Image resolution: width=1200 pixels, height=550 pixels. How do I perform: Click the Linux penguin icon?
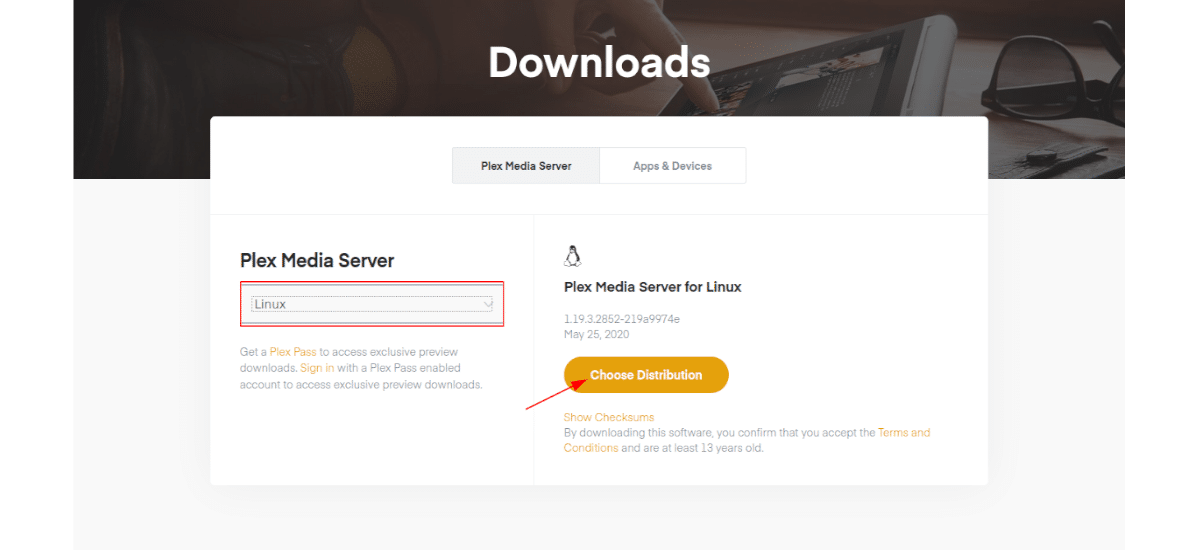click(573, 257)
